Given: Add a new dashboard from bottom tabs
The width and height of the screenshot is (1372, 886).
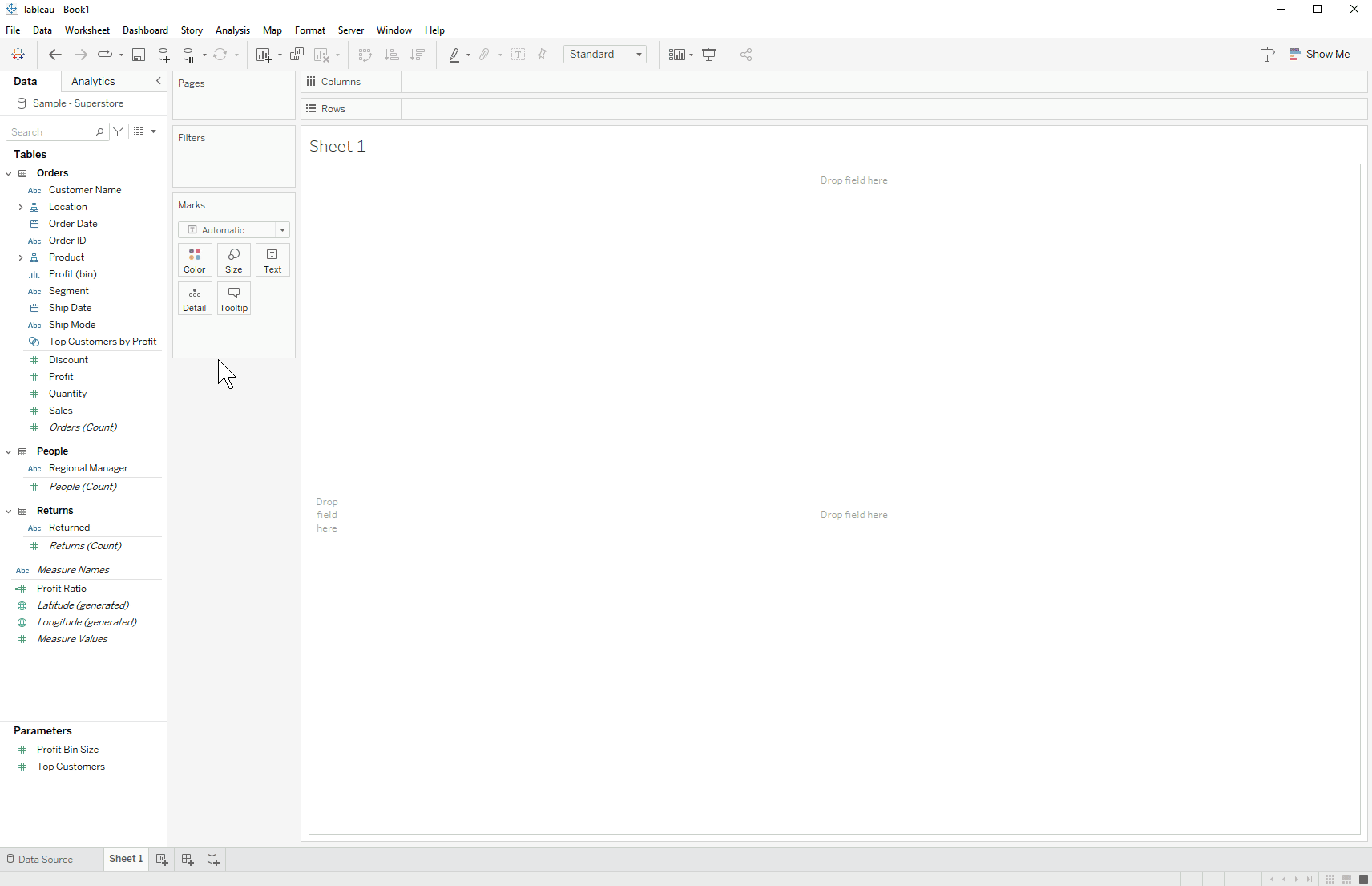Looking at the screenshot, I should point(188,859).
